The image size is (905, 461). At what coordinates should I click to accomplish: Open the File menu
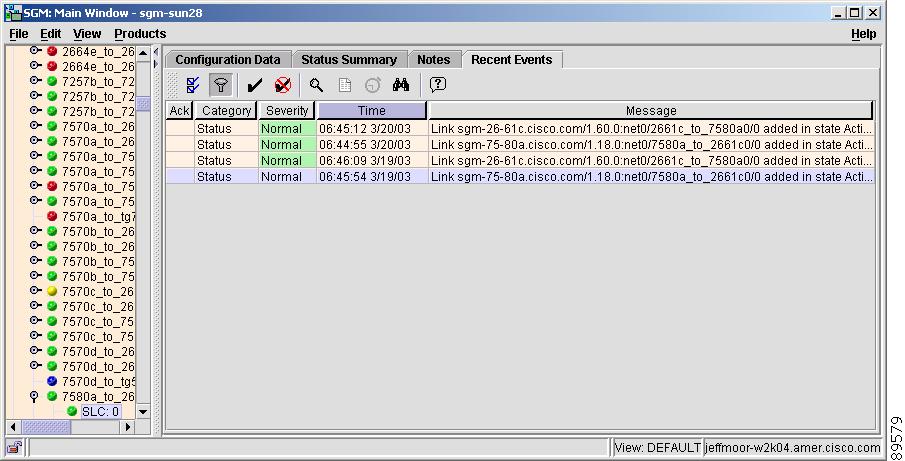(18, 34)
